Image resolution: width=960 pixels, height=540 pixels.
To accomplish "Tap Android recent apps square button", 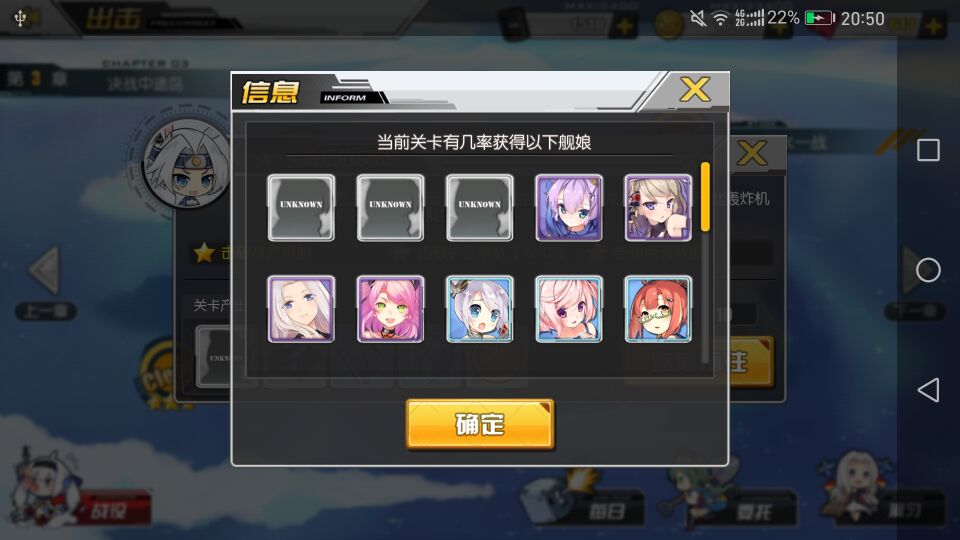I will coord(928,150).
